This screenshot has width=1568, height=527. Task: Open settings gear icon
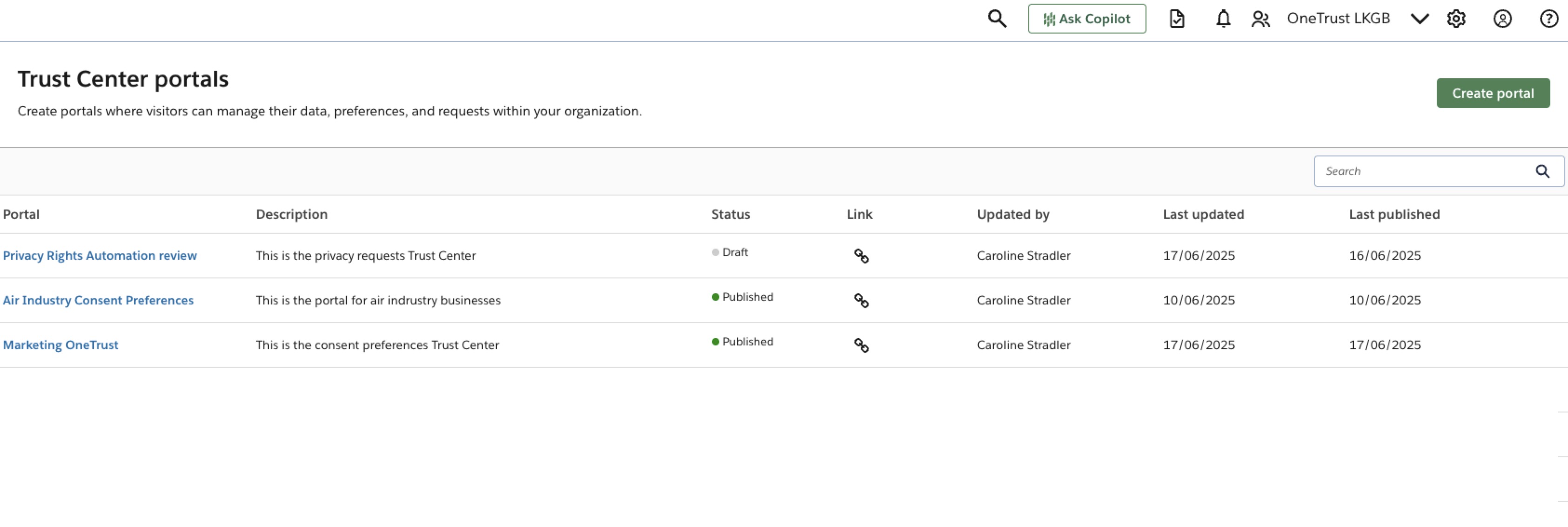click(1456, 19)
